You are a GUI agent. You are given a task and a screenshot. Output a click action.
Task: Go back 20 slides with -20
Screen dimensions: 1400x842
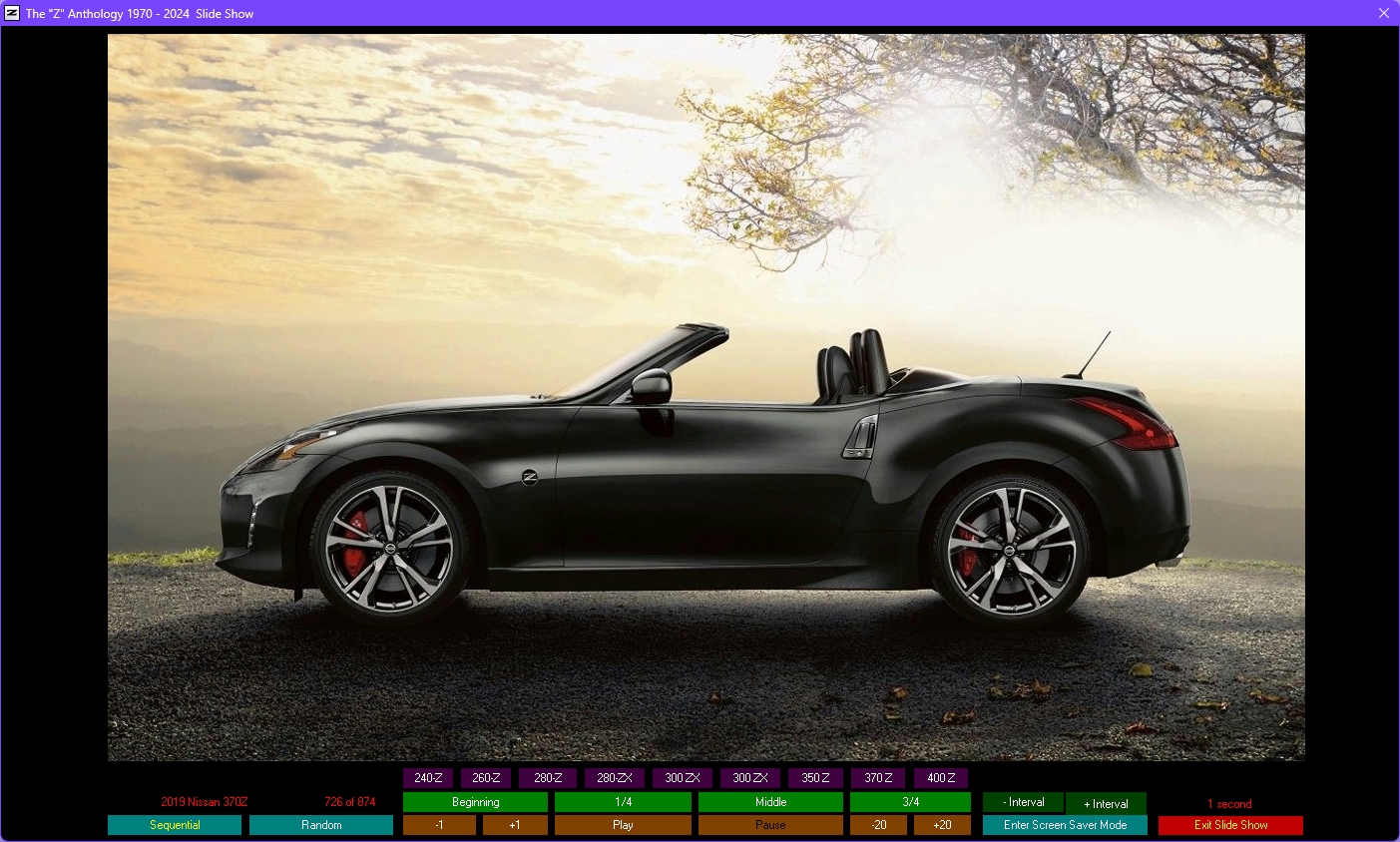878,825
